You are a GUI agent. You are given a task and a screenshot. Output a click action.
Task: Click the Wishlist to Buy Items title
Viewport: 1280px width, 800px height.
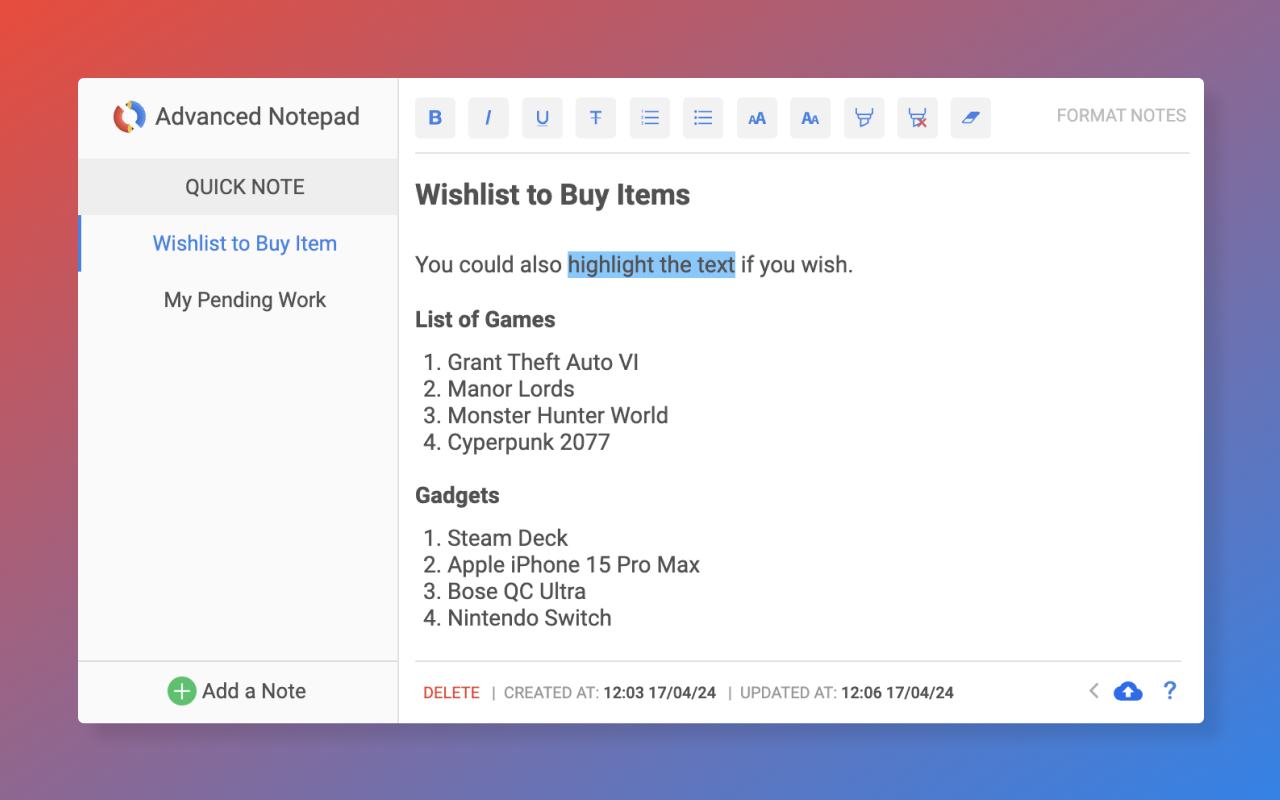pos(553,194)
